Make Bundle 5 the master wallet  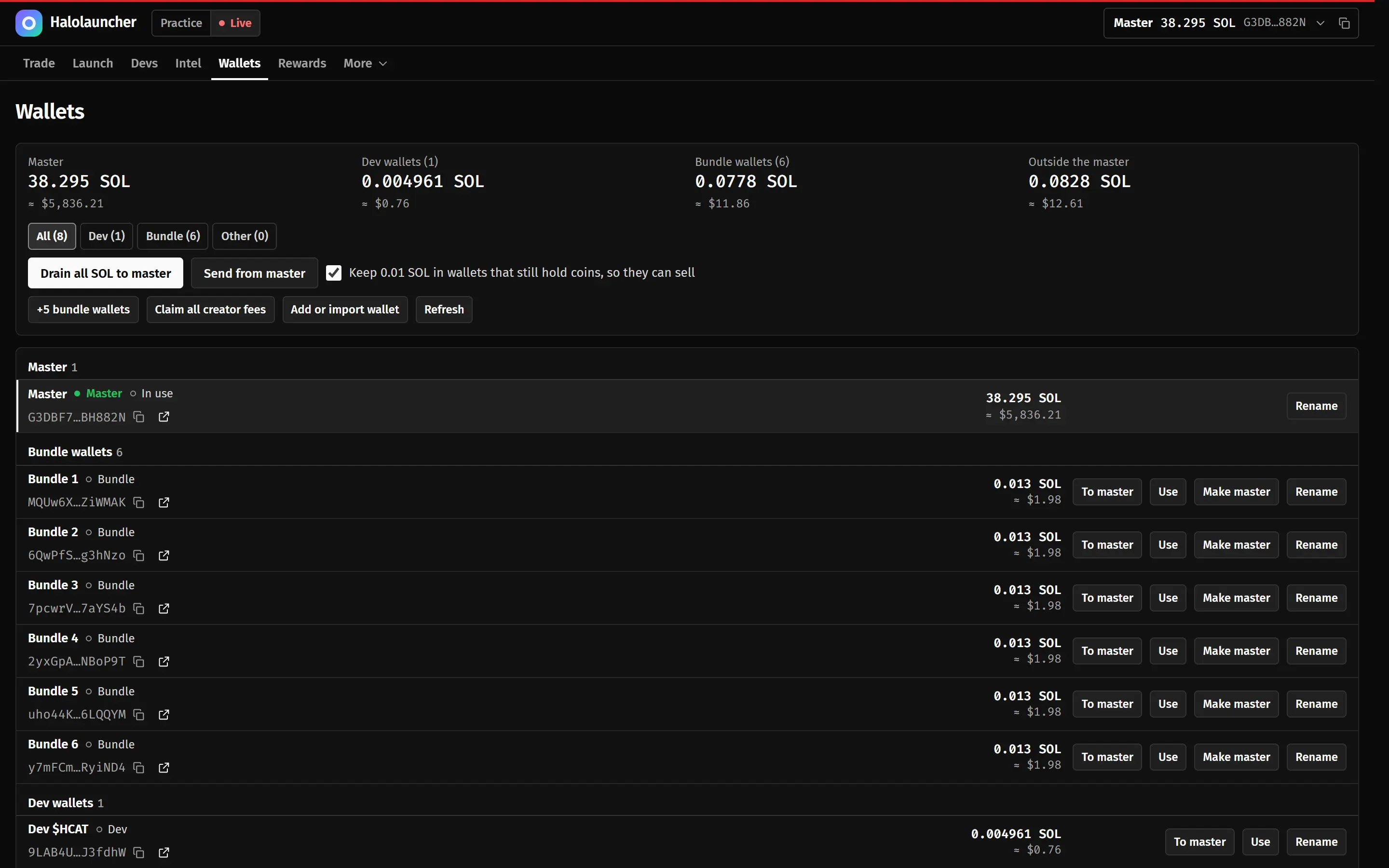tap(1236, 704)
